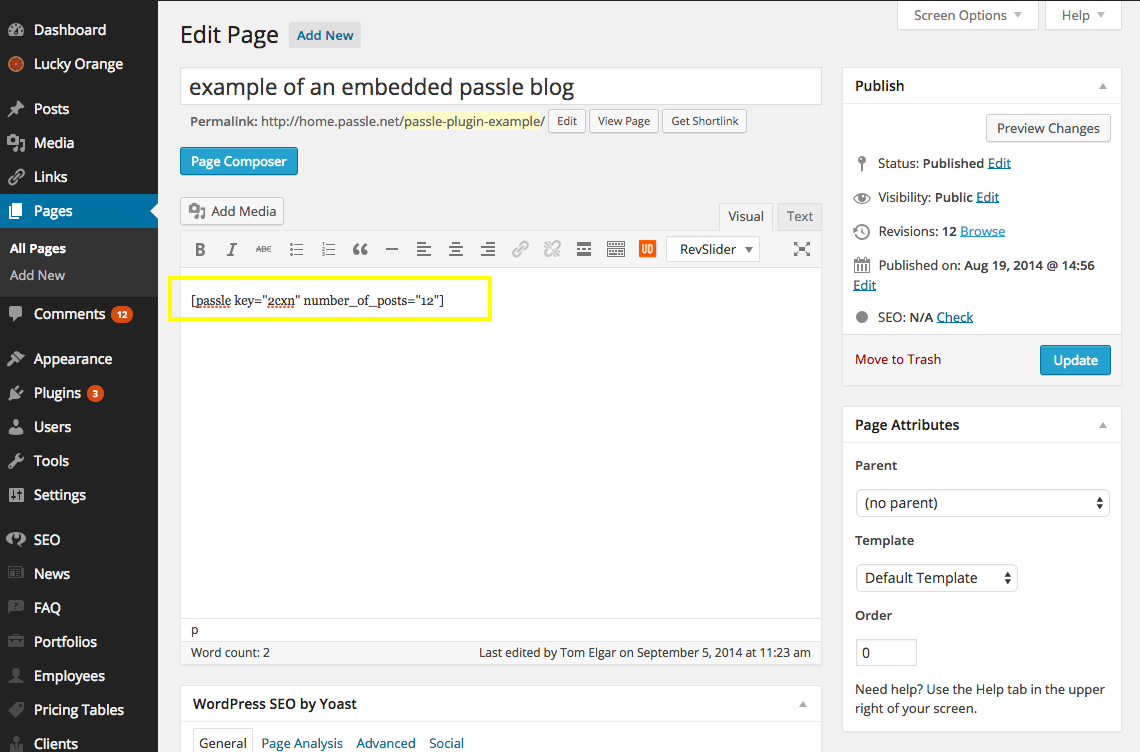
Task: Move page to Trash
Action: [898, 359]
